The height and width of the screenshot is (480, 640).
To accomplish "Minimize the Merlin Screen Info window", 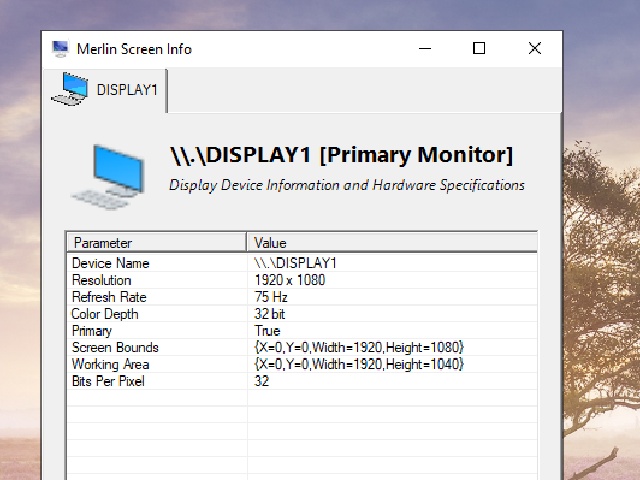I will [x=425, y=49].
